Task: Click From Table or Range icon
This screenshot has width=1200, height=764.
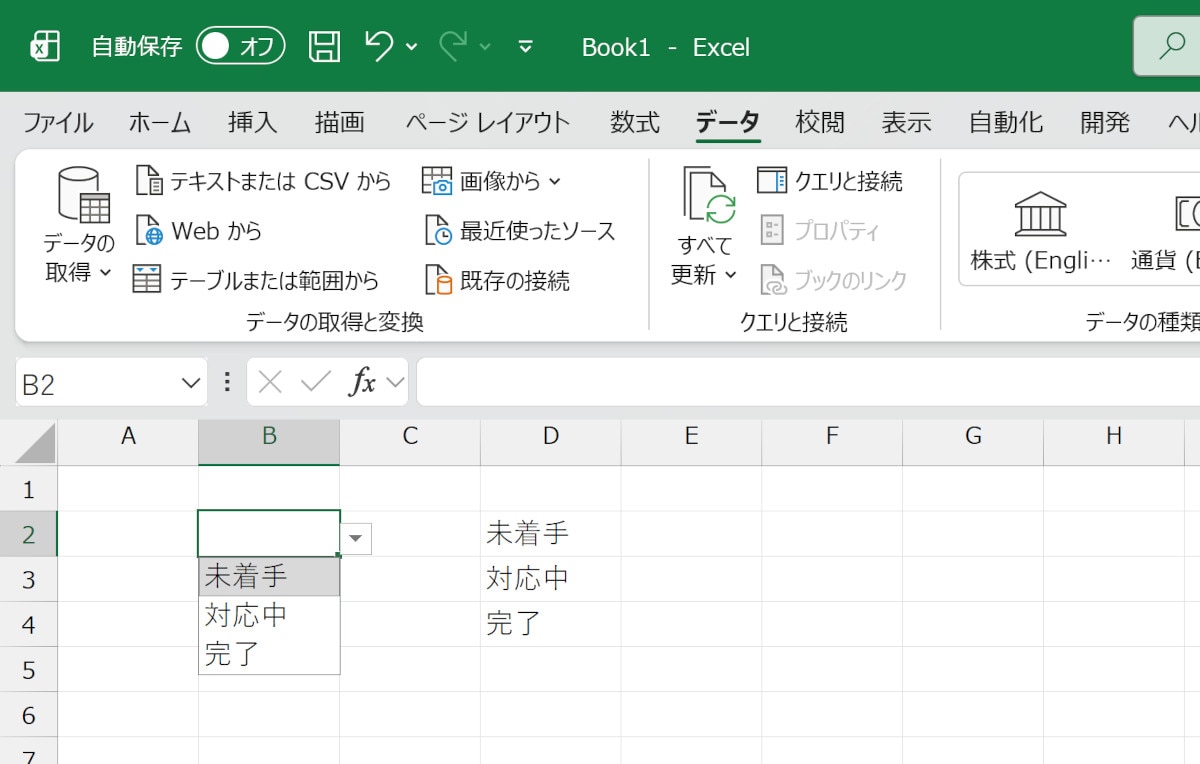Action: [x=148, y=280]
